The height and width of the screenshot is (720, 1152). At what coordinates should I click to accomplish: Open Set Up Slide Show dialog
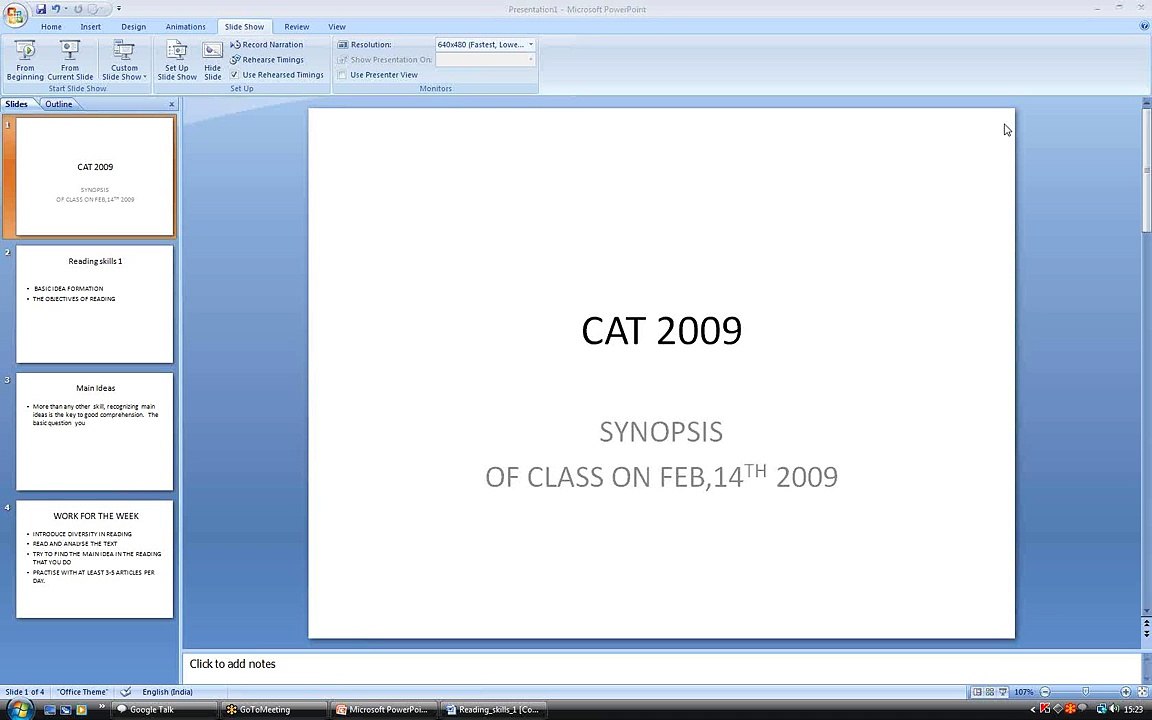coord(177,60)
